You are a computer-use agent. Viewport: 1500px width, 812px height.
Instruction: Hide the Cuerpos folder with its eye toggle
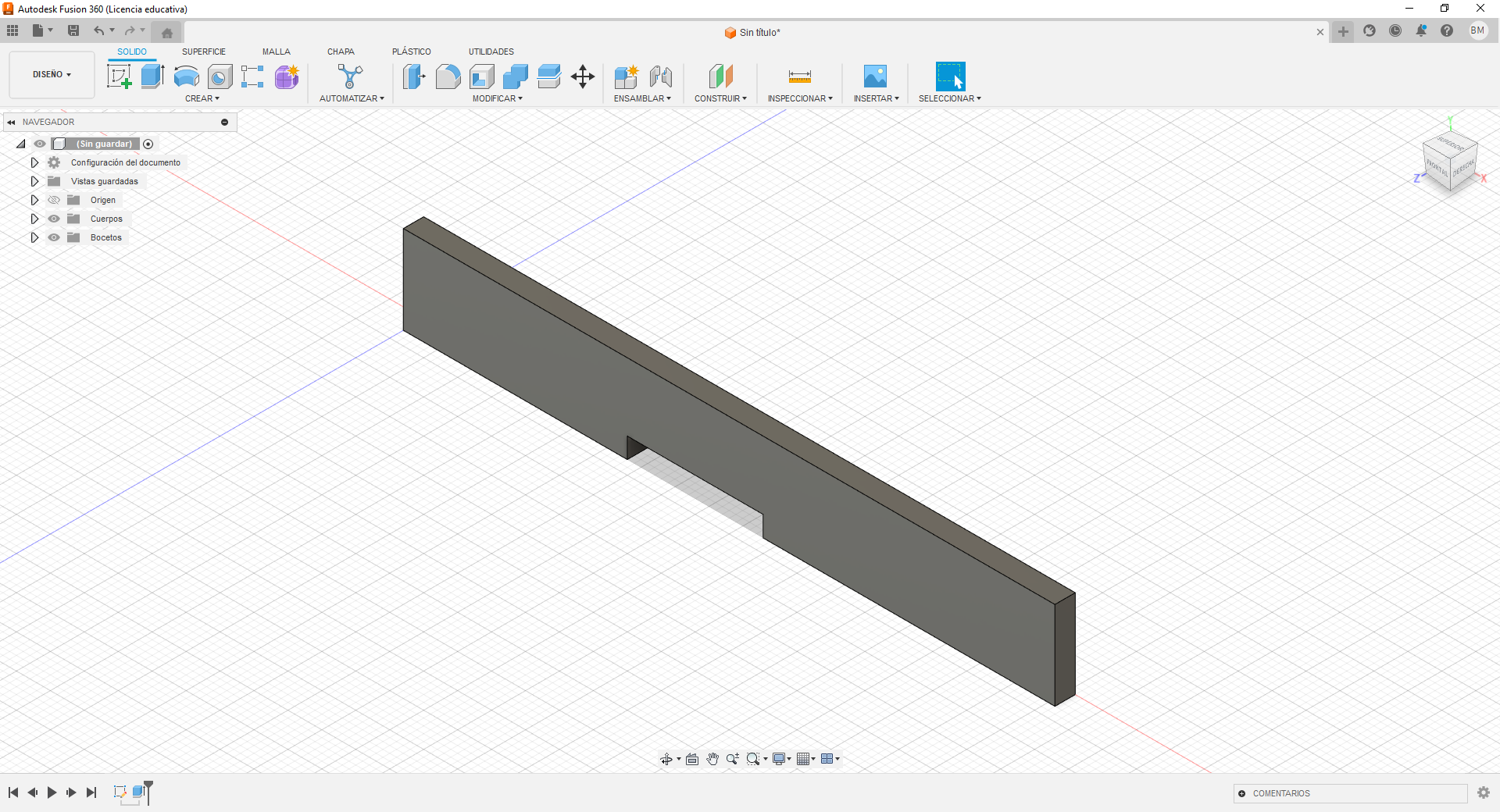click(x=53, y=219)
